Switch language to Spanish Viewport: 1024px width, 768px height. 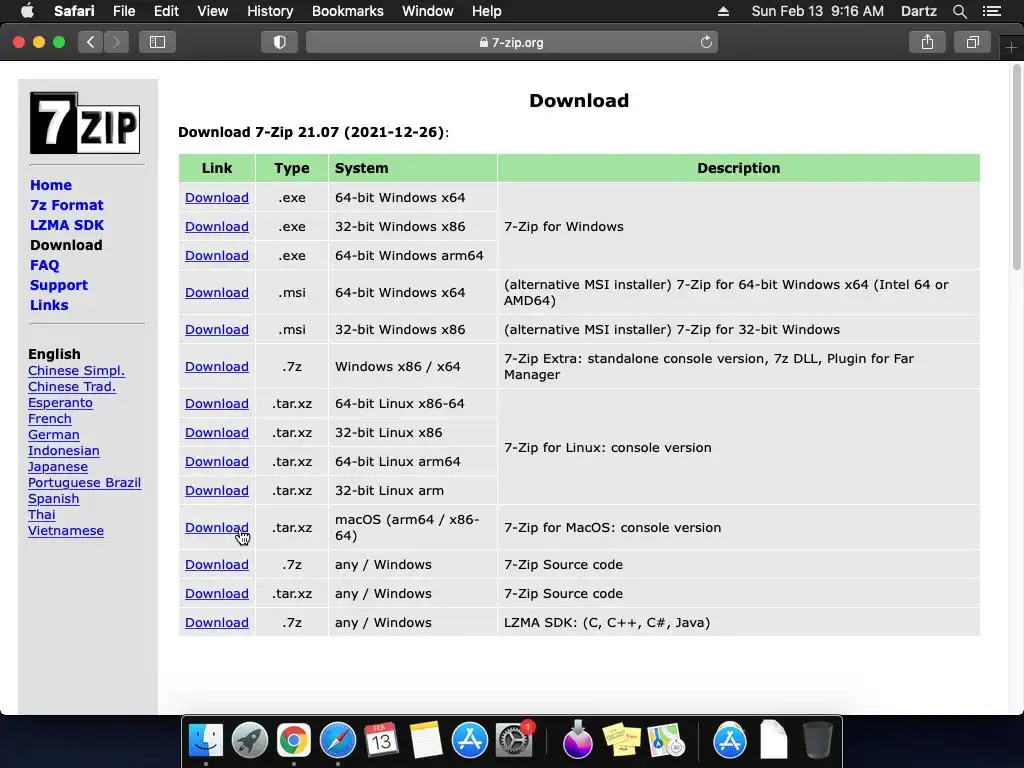coord(54,498)
